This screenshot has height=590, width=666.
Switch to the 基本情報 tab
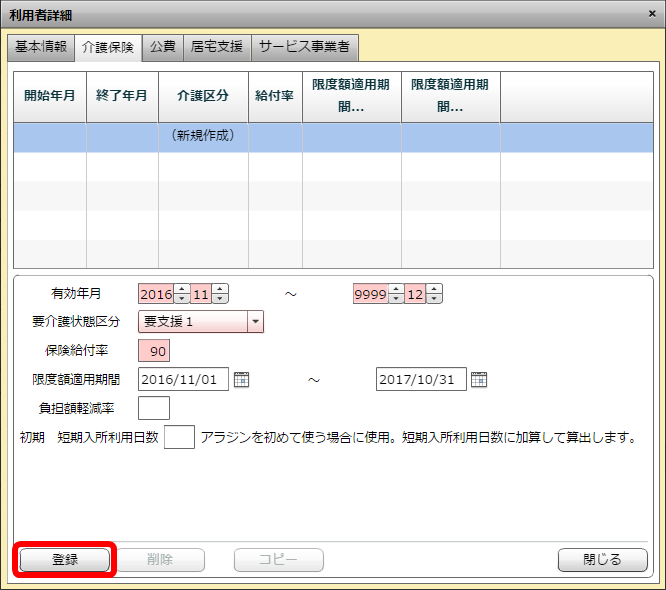coord(41,47)
